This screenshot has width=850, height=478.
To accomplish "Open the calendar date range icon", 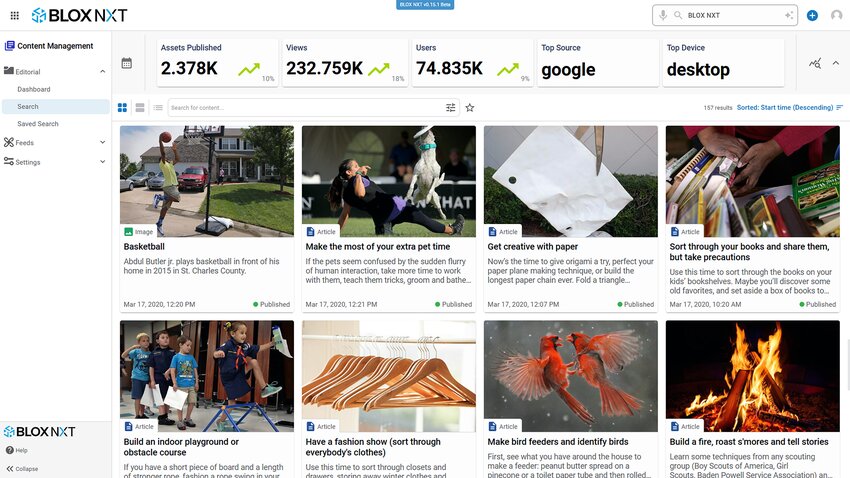I will [x=127, y=63].
